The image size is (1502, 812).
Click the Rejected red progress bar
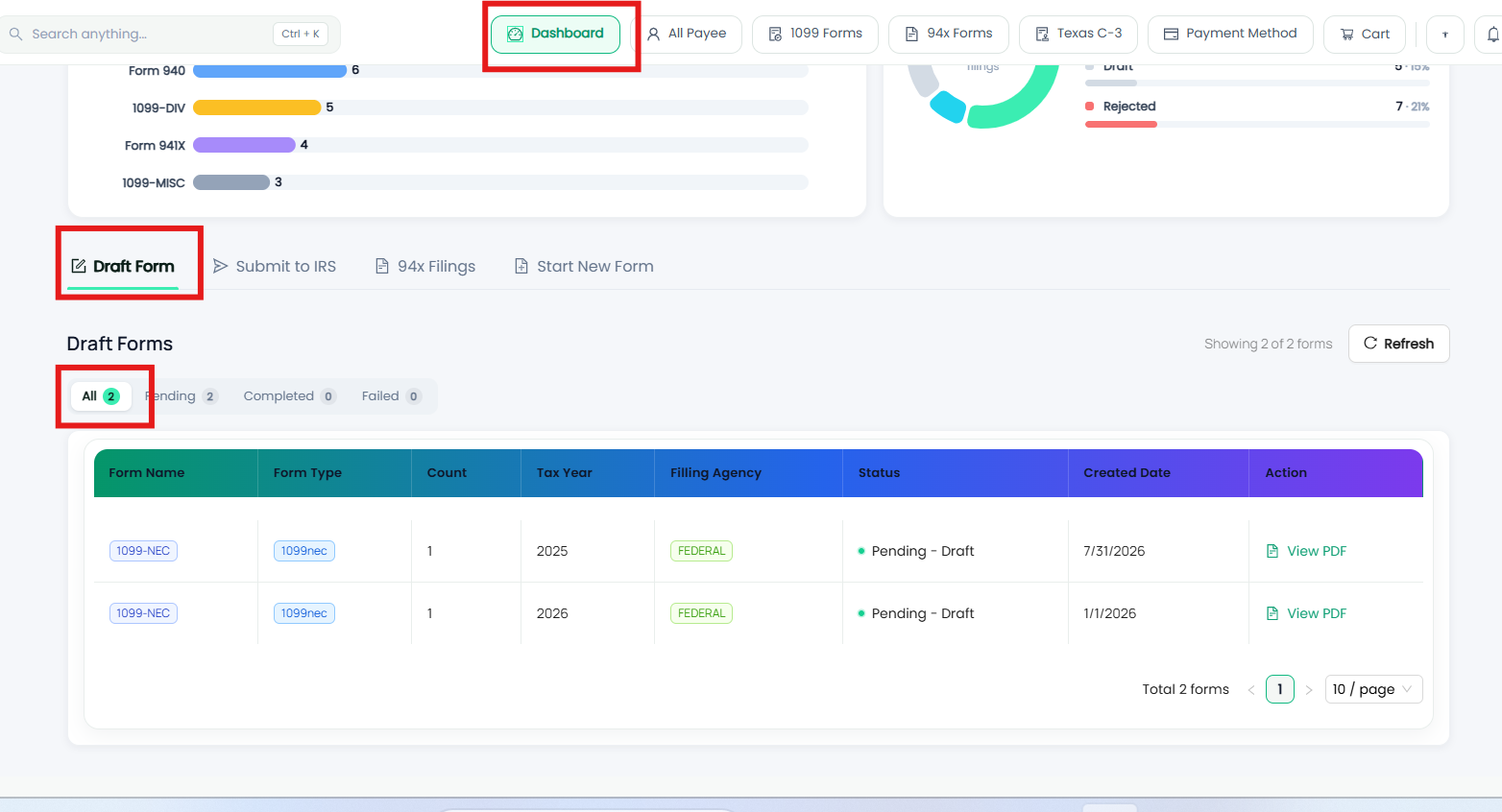pos(1121,124)
